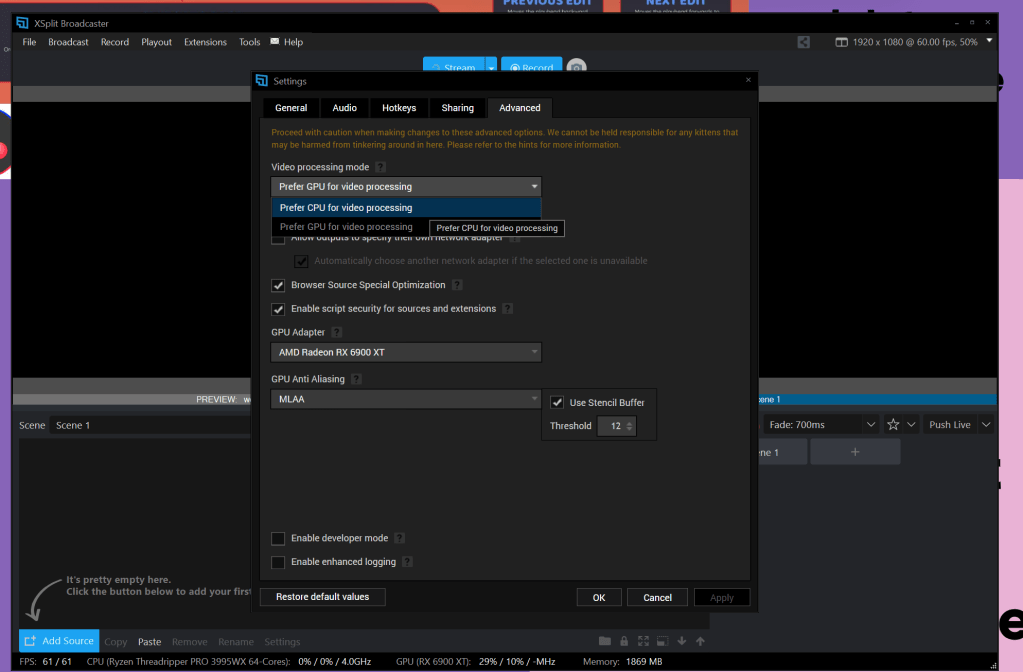Switch to the Audio tab

(344, 108)
